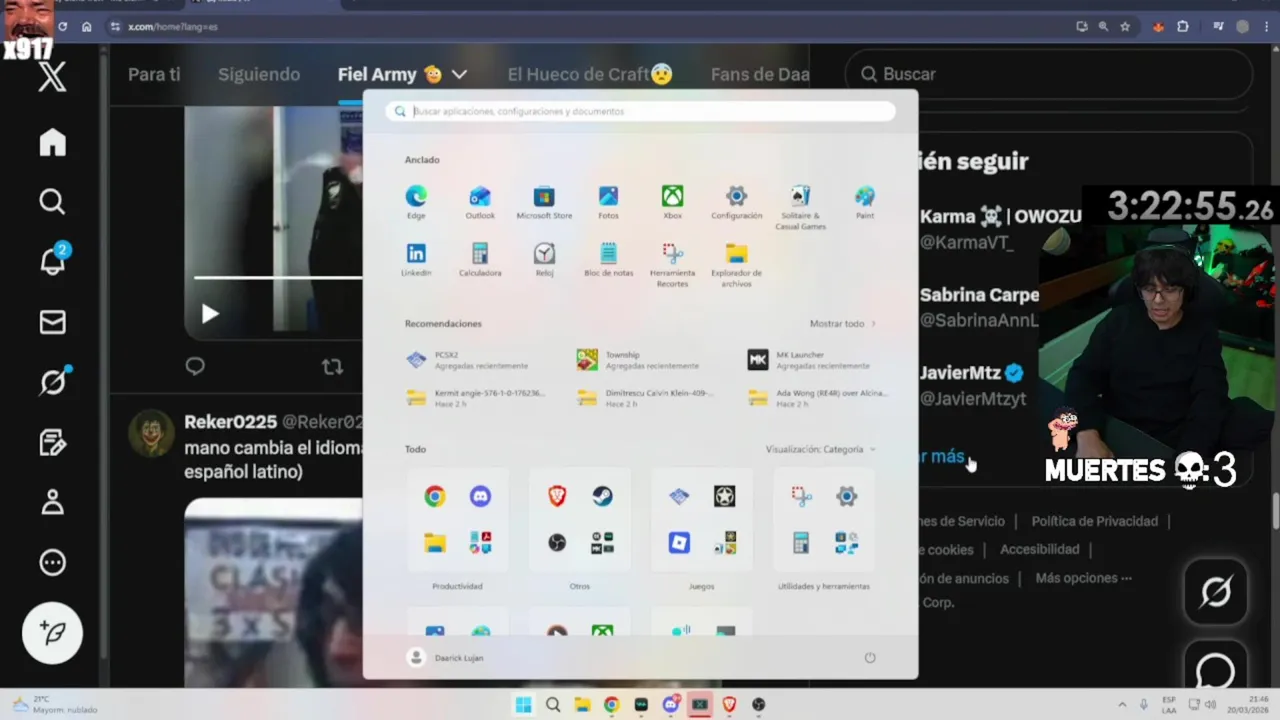
Task: Open Explorador de archivos
Action: (736, 265)
